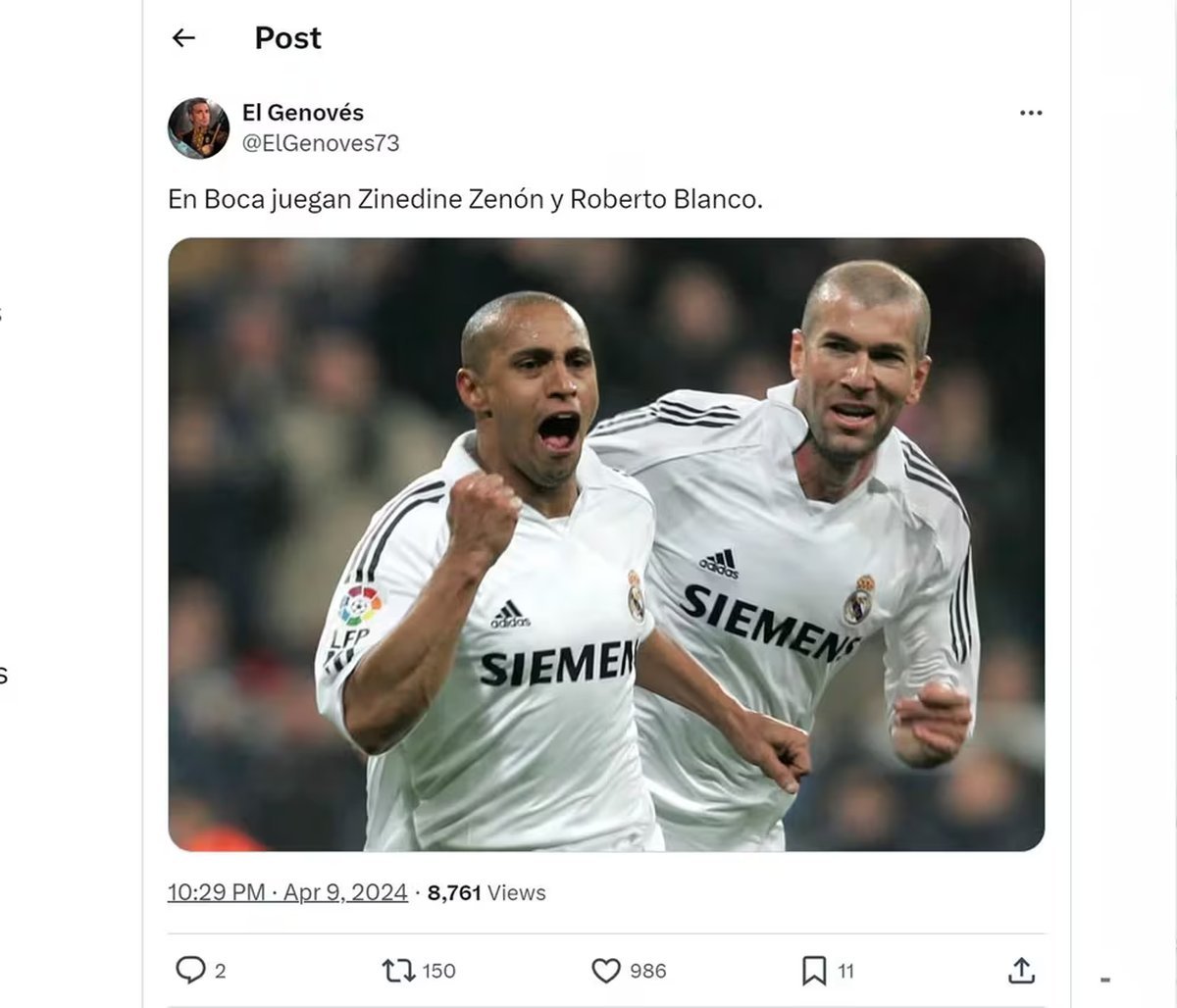Bookmark the post with the bookmark icon
1177x1008 pixels.
(814, 970)
